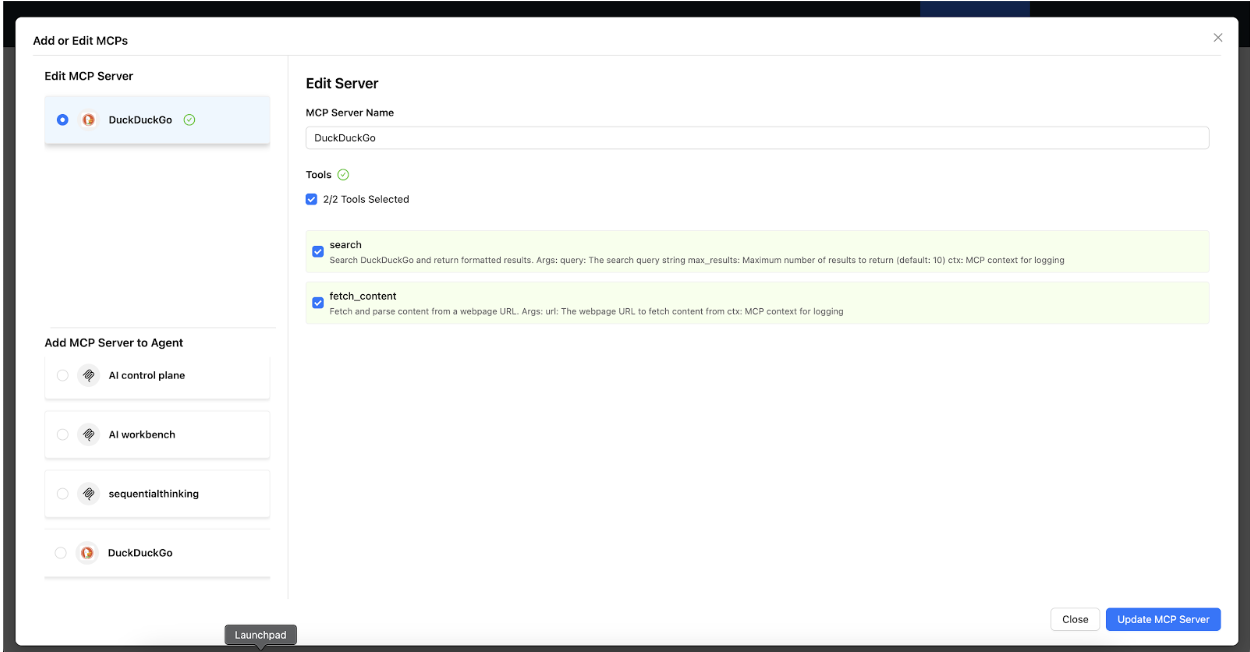Click DuckDuckGo logo in Edit MCP Server list
Screen dimensions: 1250x652
(x=88, y=120)
